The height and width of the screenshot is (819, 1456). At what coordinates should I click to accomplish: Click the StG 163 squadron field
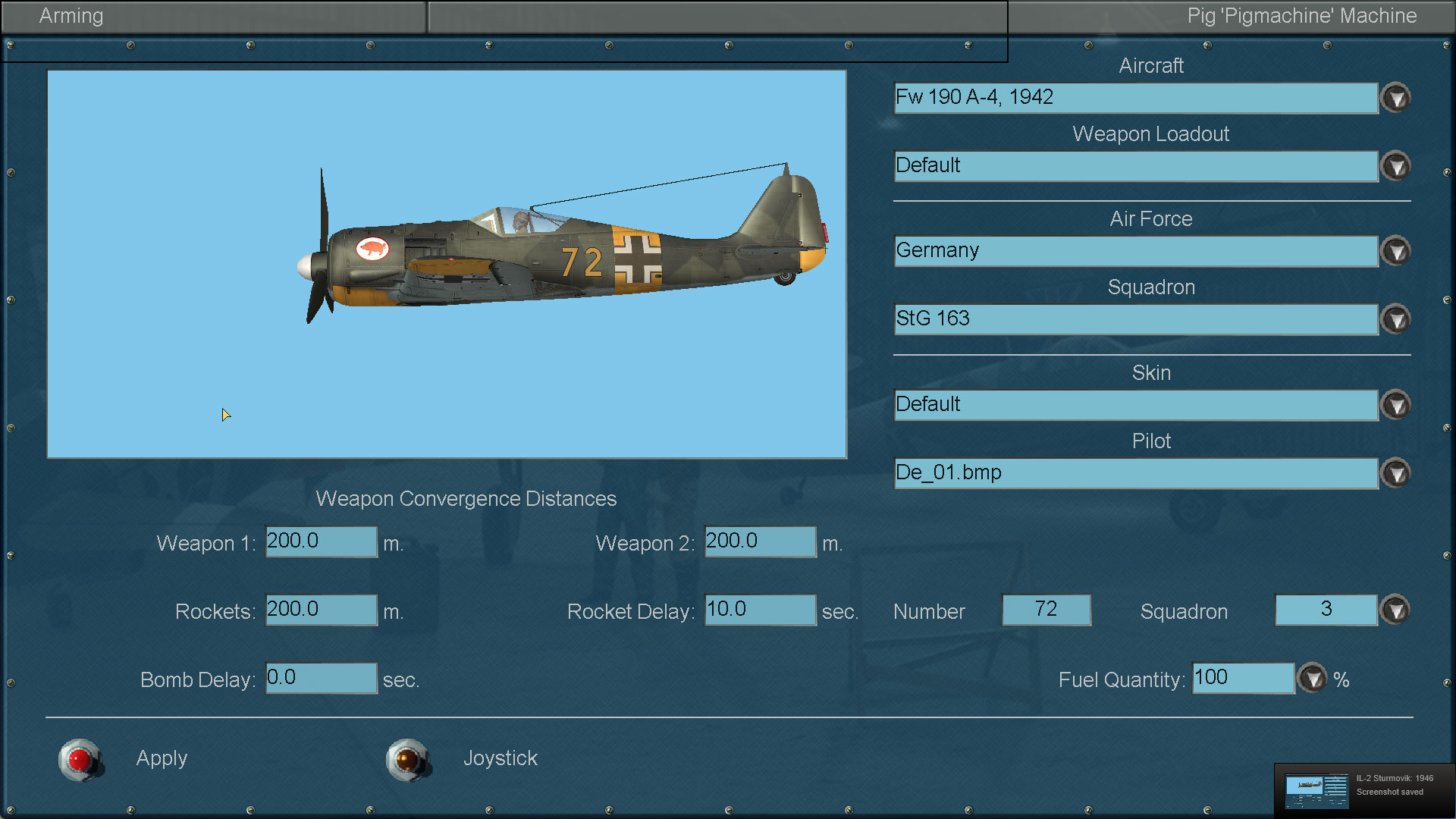click(x=1136, y=319)
